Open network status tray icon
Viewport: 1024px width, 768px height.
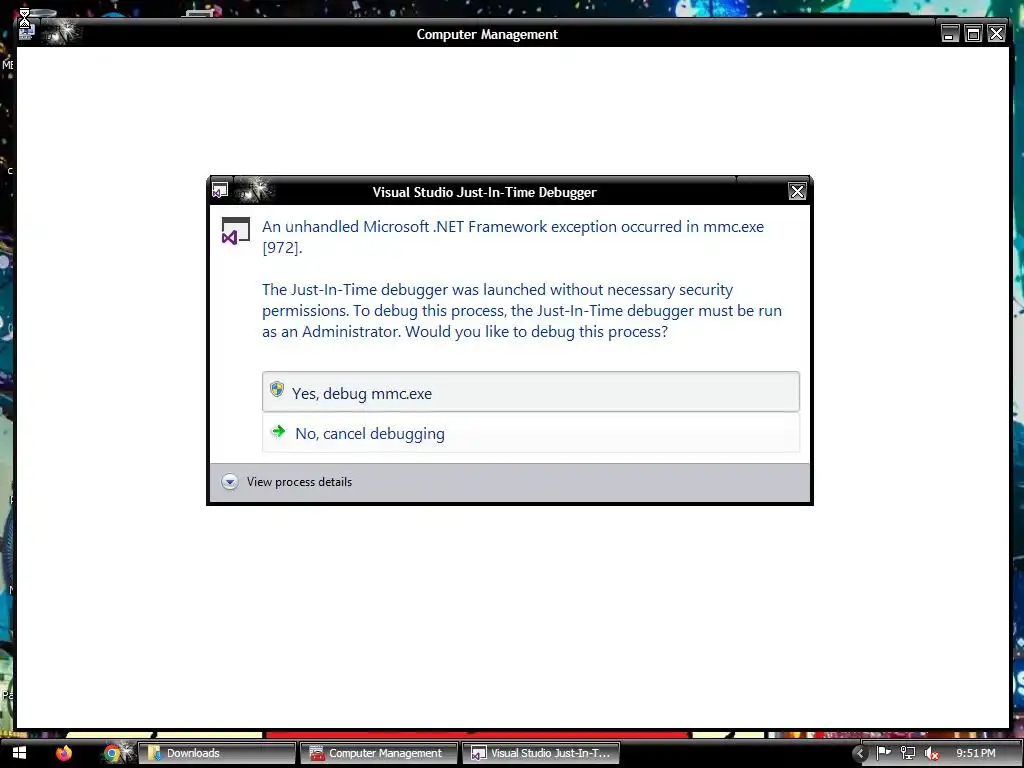[908, 753]
